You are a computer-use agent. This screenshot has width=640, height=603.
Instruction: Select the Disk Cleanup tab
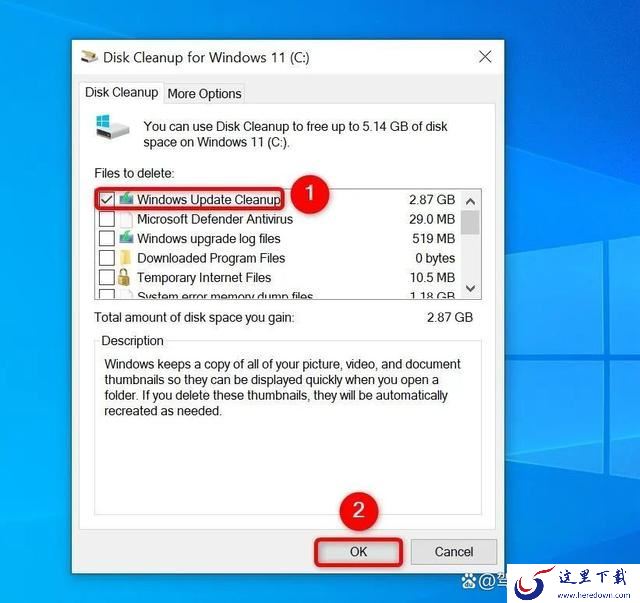click(x=121, y=92)
